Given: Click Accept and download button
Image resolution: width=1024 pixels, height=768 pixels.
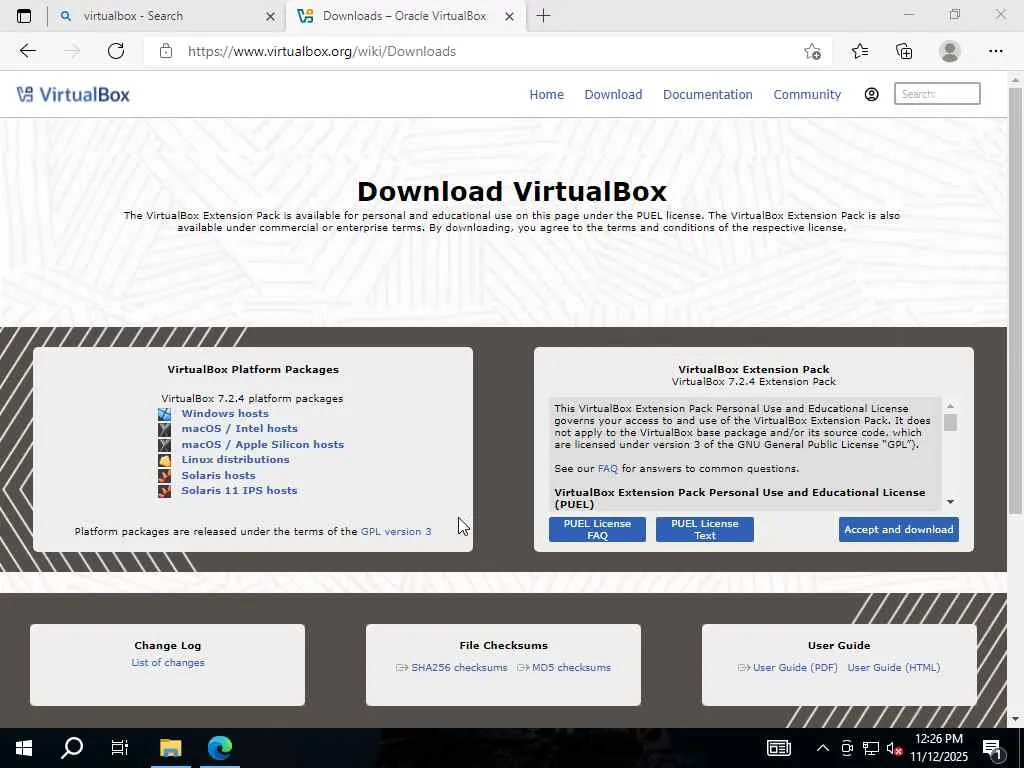Looking at the screenshot, I should (x=899, y=530).
